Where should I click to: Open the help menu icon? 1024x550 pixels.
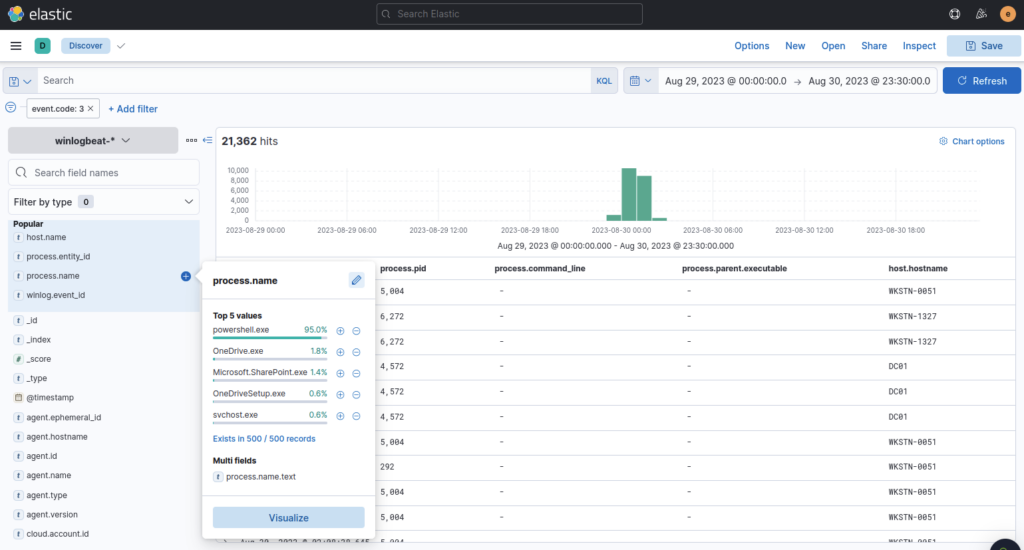pyautogui.click(x=955, y=14)
